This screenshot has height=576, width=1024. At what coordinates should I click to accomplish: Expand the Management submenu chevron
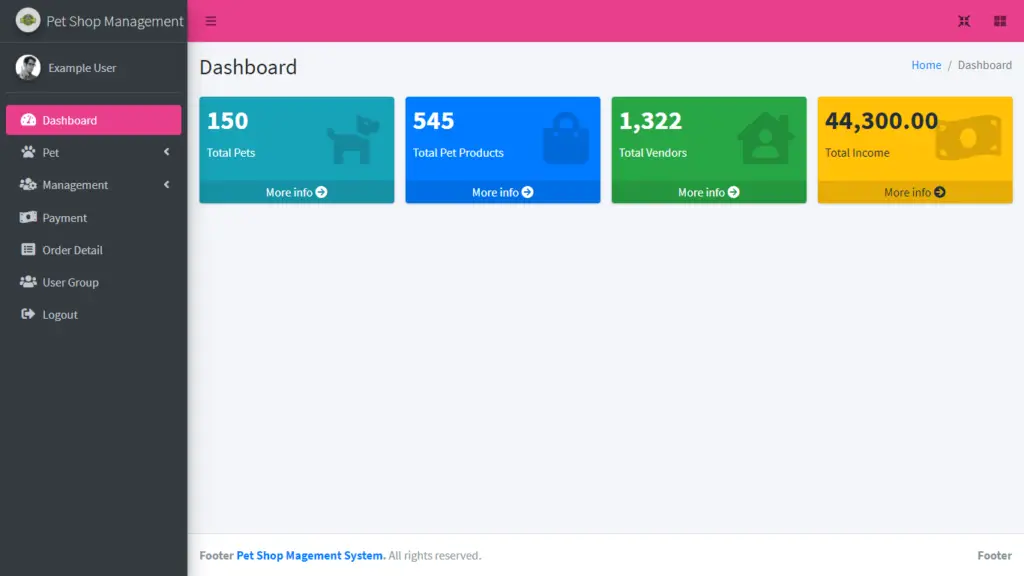pos(166,185)
